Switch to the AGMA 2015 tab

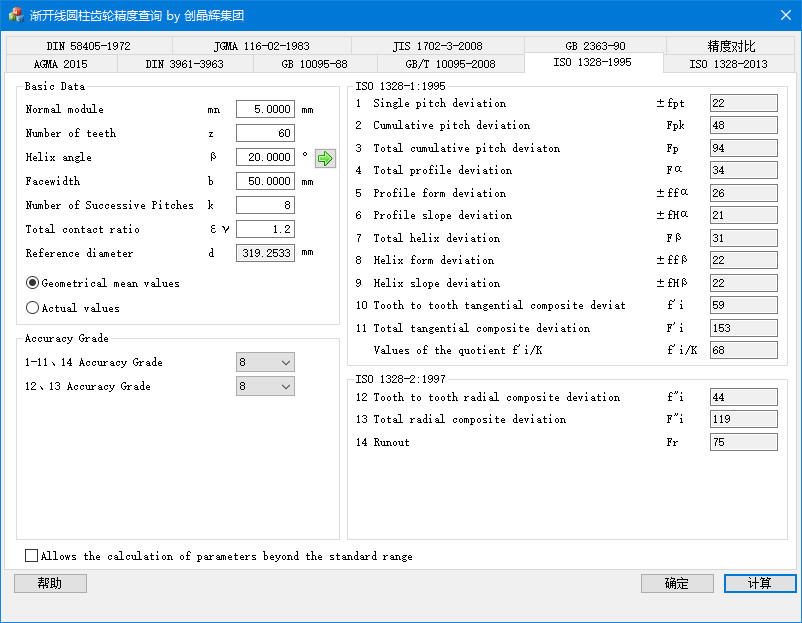pyautogui.click(x=61, y=64)
